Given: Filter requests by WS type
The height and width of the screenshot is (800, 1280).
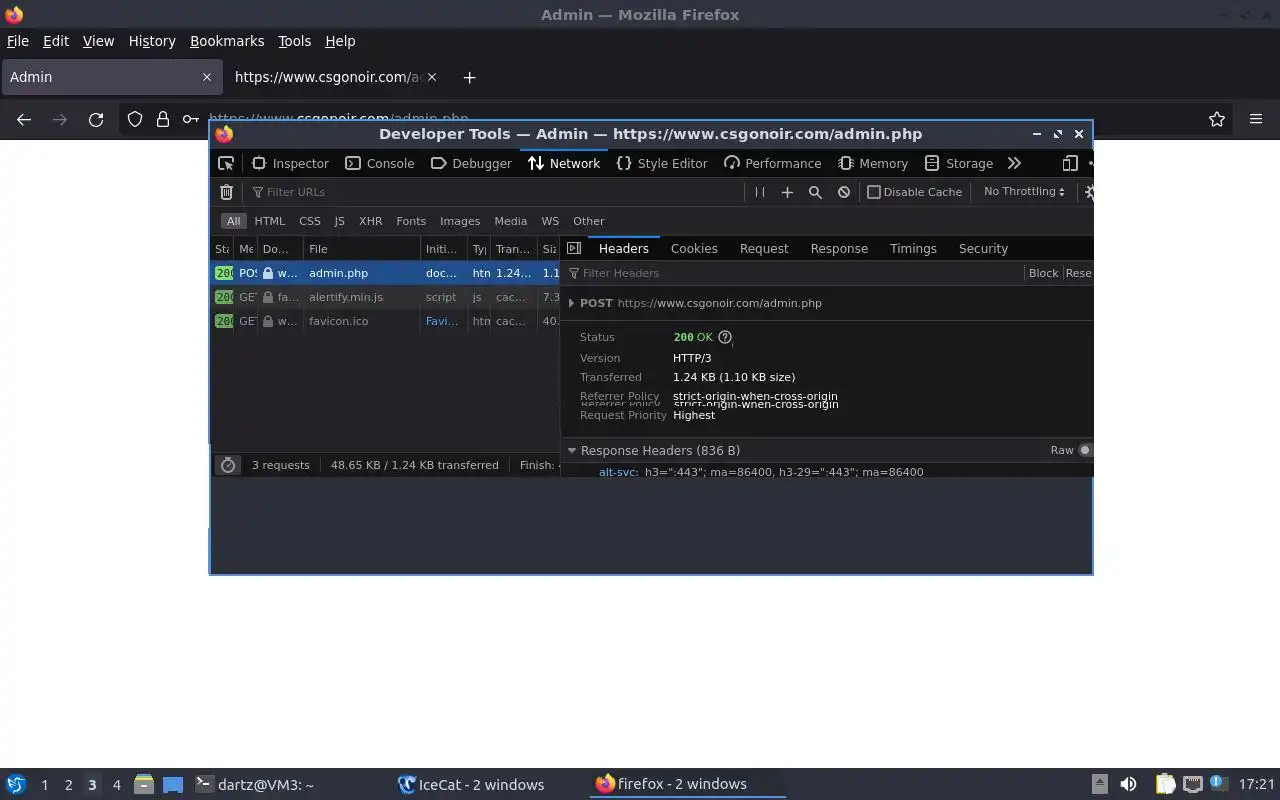Looking at the screenshot, I should tap(550, 221).
